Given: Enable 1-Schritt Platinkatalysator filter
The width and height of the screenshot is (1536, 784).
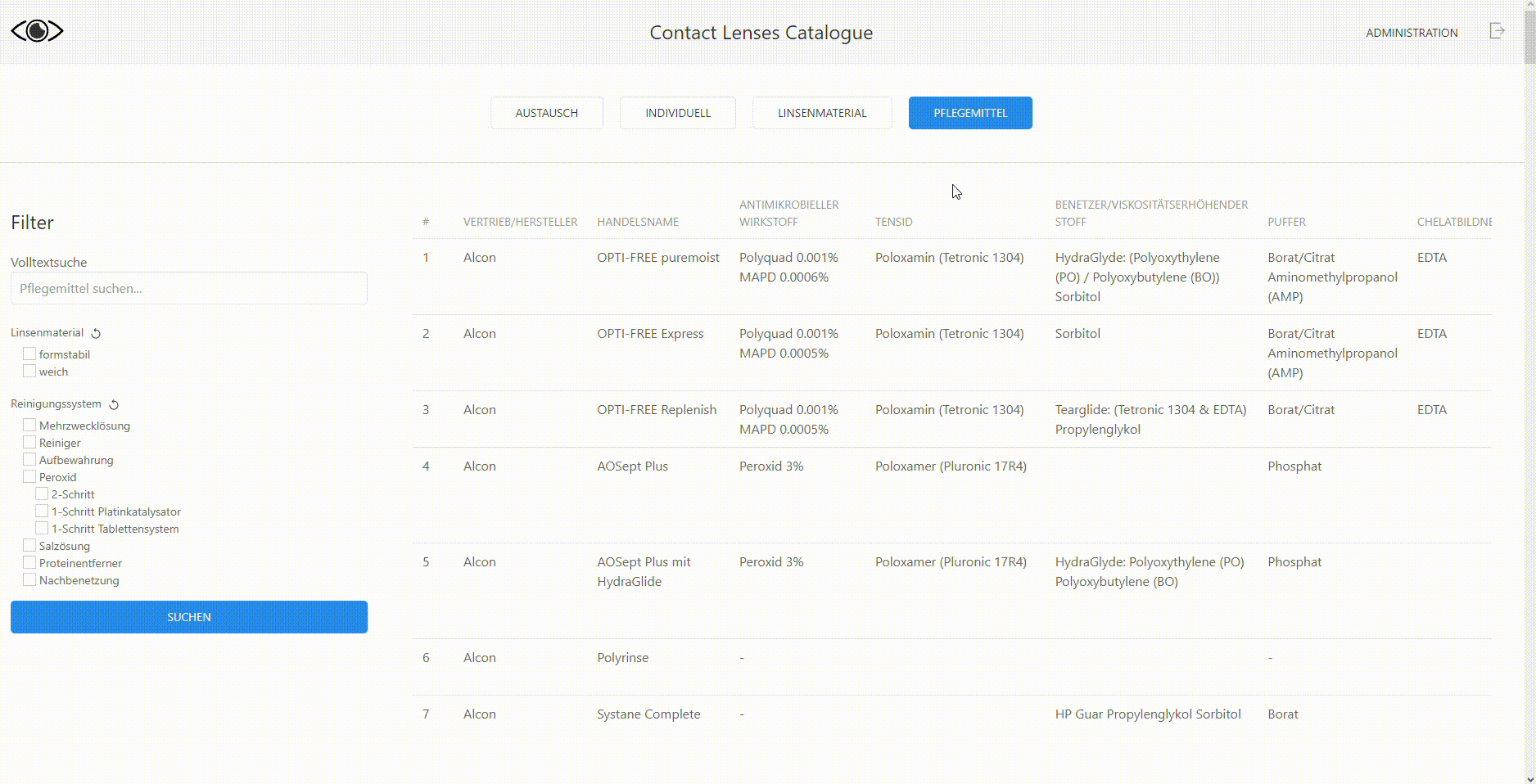Looking at the screenshot, I should [x=42, y=511].
